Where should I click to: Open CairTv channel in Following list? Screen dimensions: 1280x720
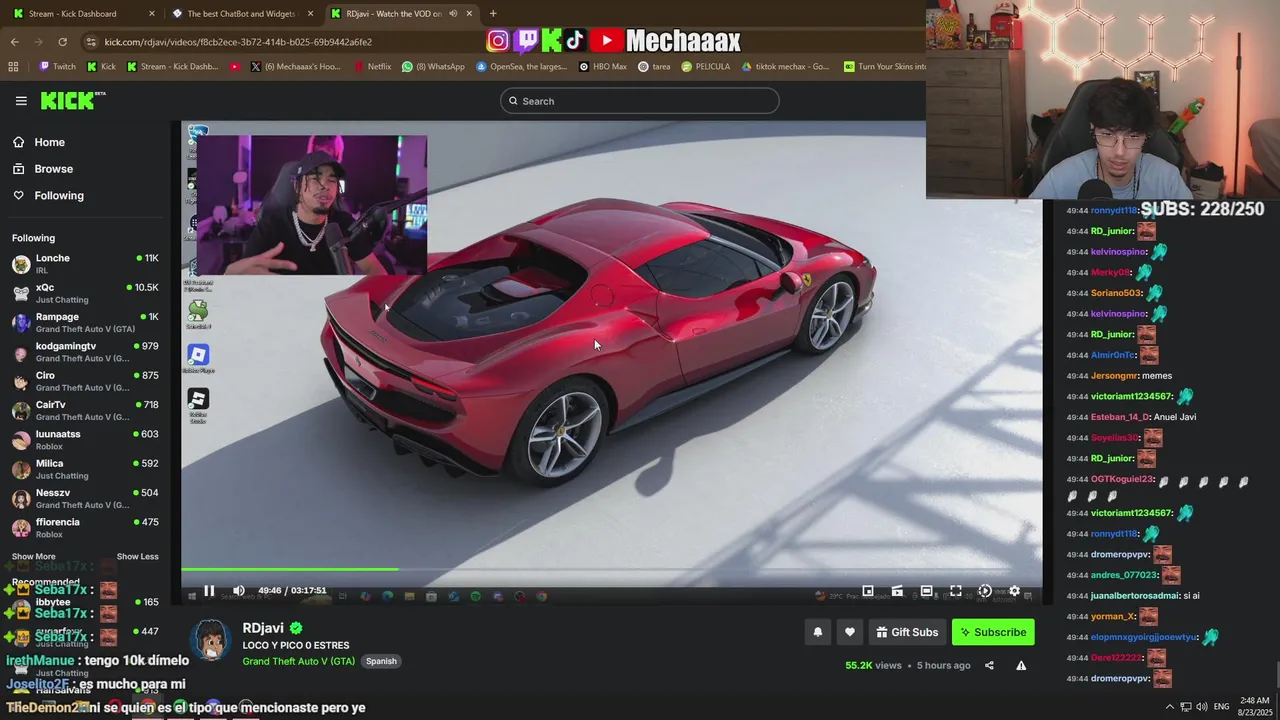pyautogui.click(x=85, y=410)
